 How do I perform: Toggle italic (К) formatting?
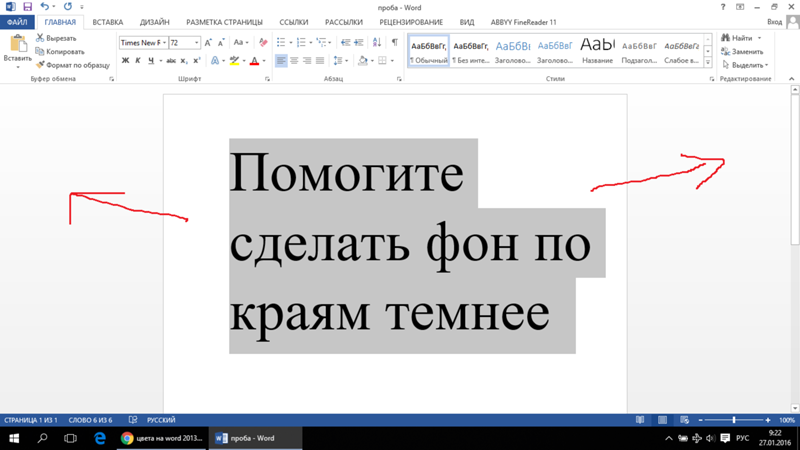138,61
